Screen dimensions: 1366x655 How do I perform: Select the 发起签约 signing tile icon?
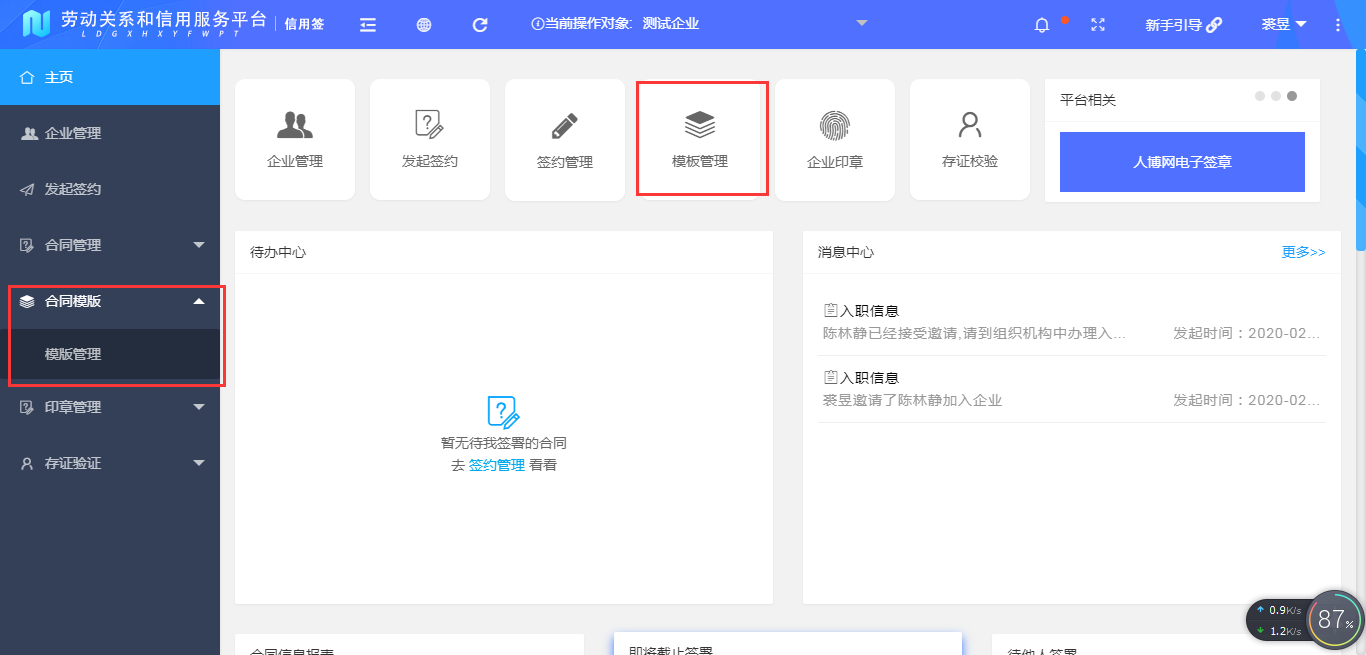(429, 124)
